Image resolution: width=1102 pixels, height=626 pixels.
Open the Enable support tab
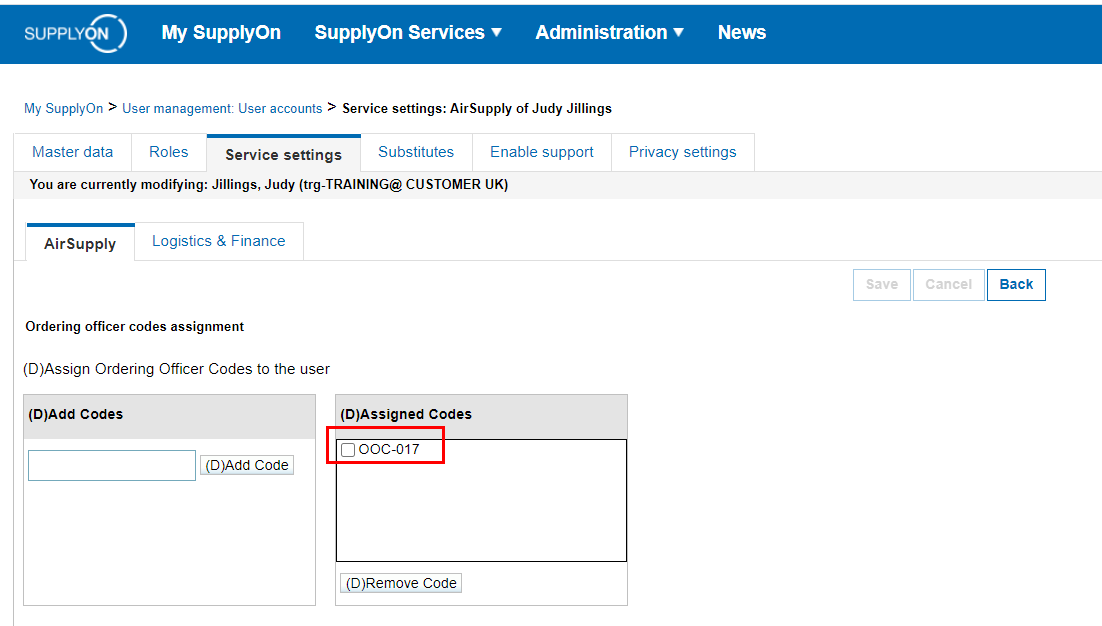tap(542, 152)
